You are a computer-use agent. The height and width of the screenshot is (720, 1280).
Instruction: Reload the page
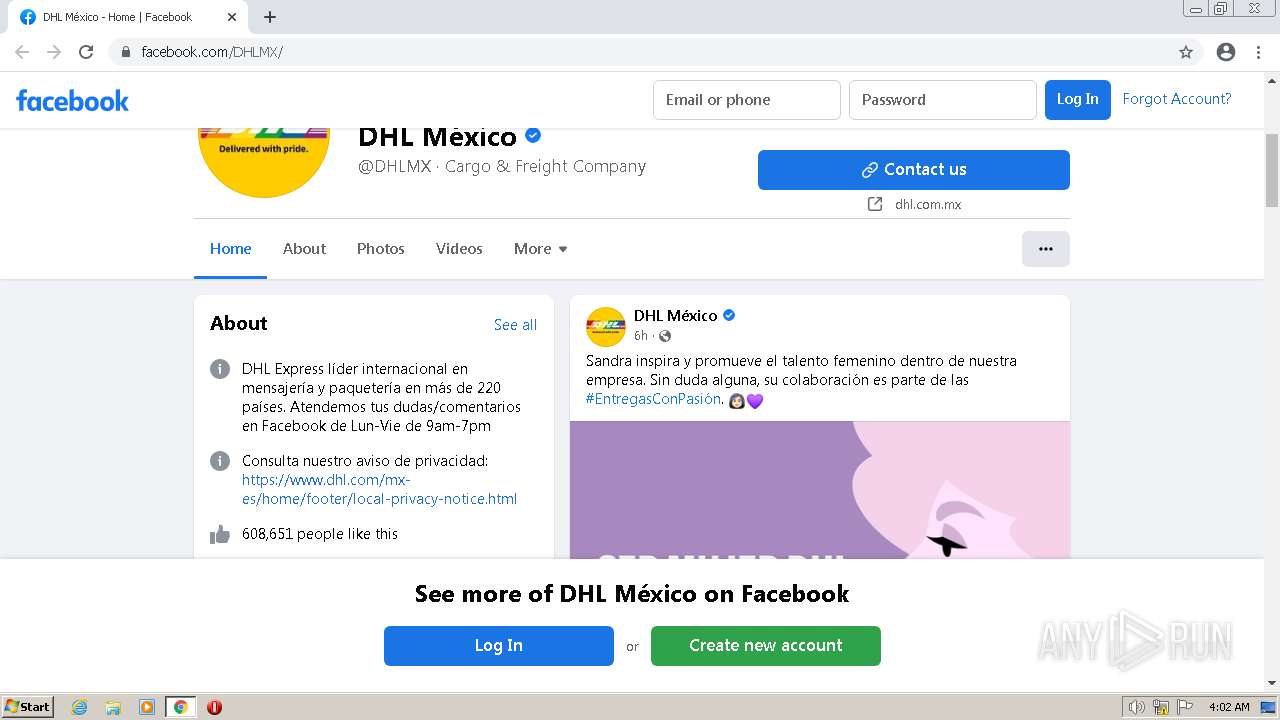[x=86, y=52]
